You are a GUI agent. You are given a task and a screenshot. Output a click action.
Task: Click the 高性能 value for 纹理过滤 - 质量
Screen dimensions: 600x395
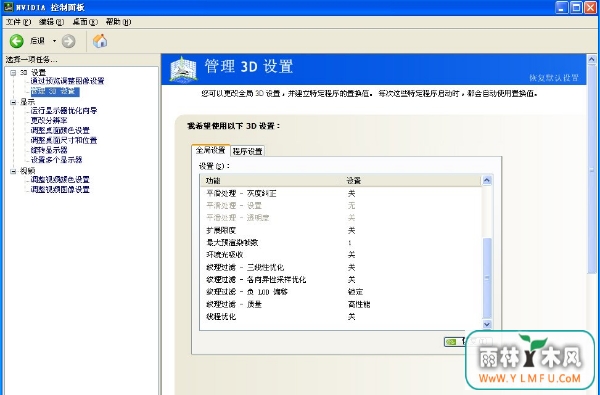359,304
